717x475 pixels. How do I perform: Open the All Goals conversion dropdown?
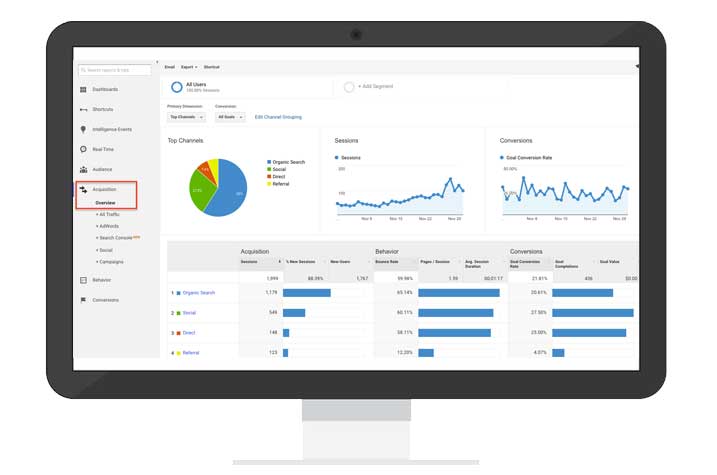click(230, 117)
